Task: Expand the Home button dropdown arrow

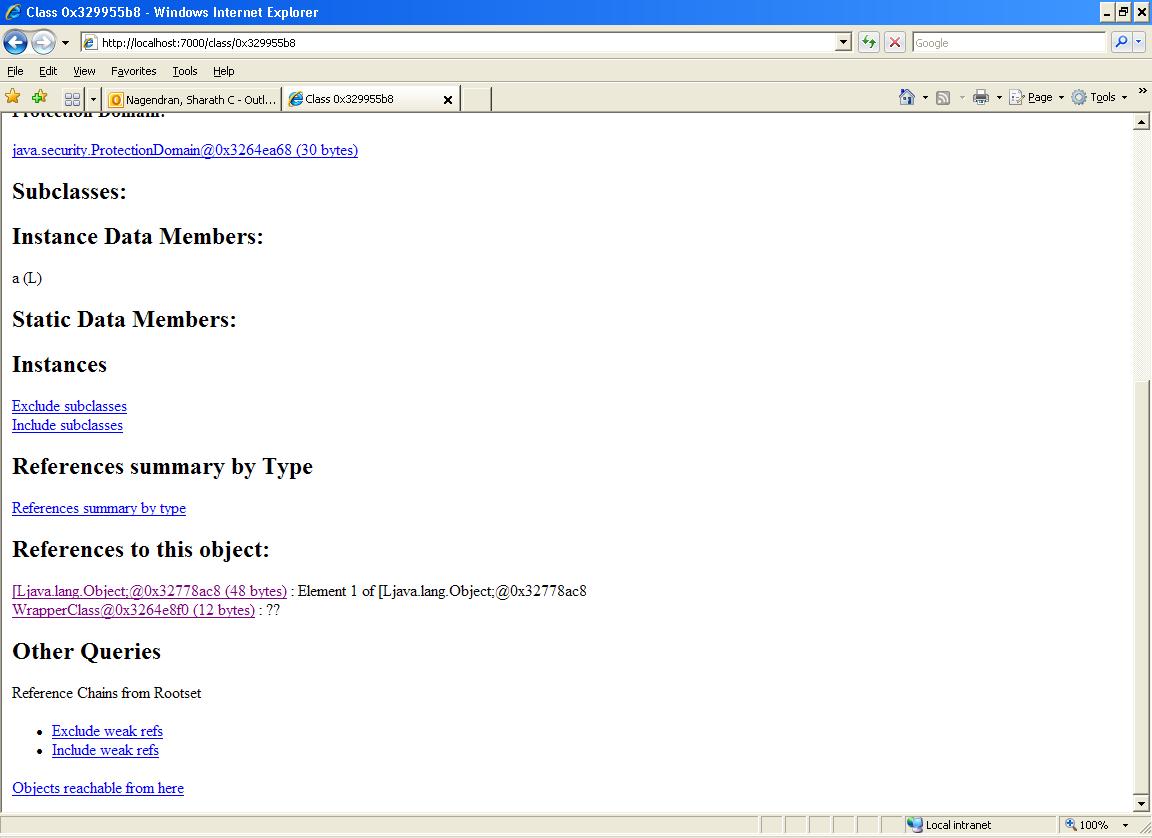Action: click(925, 97)
